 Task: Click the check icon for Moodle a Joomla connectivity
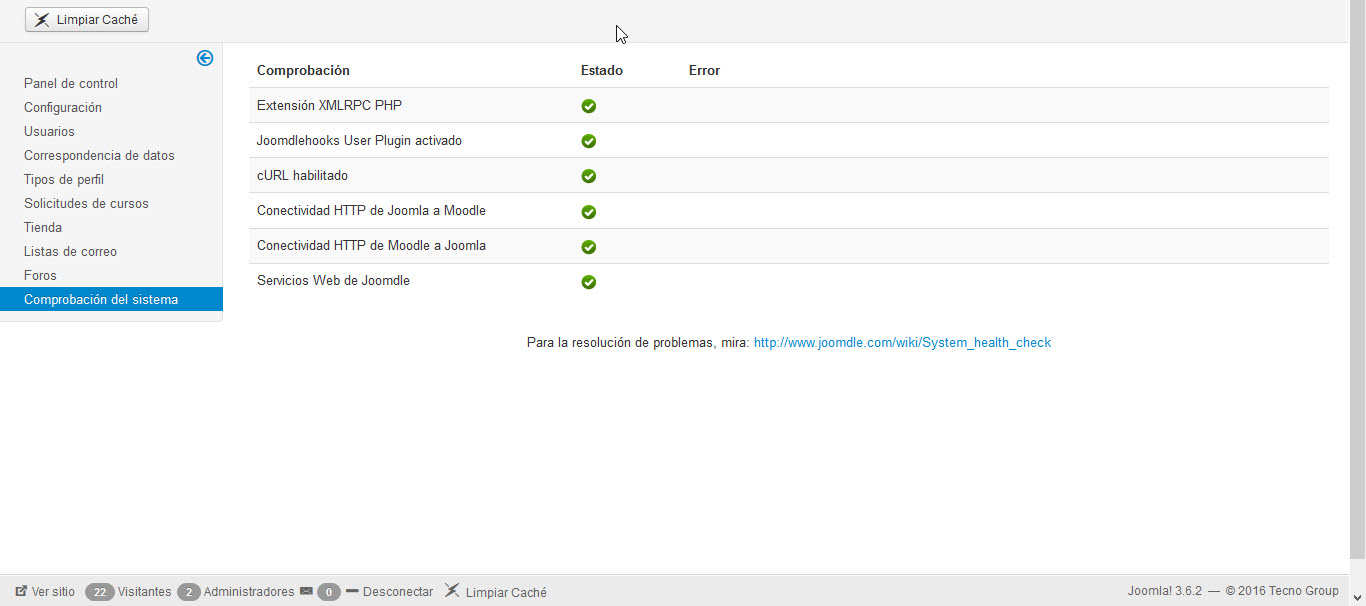tap(589, 247)
